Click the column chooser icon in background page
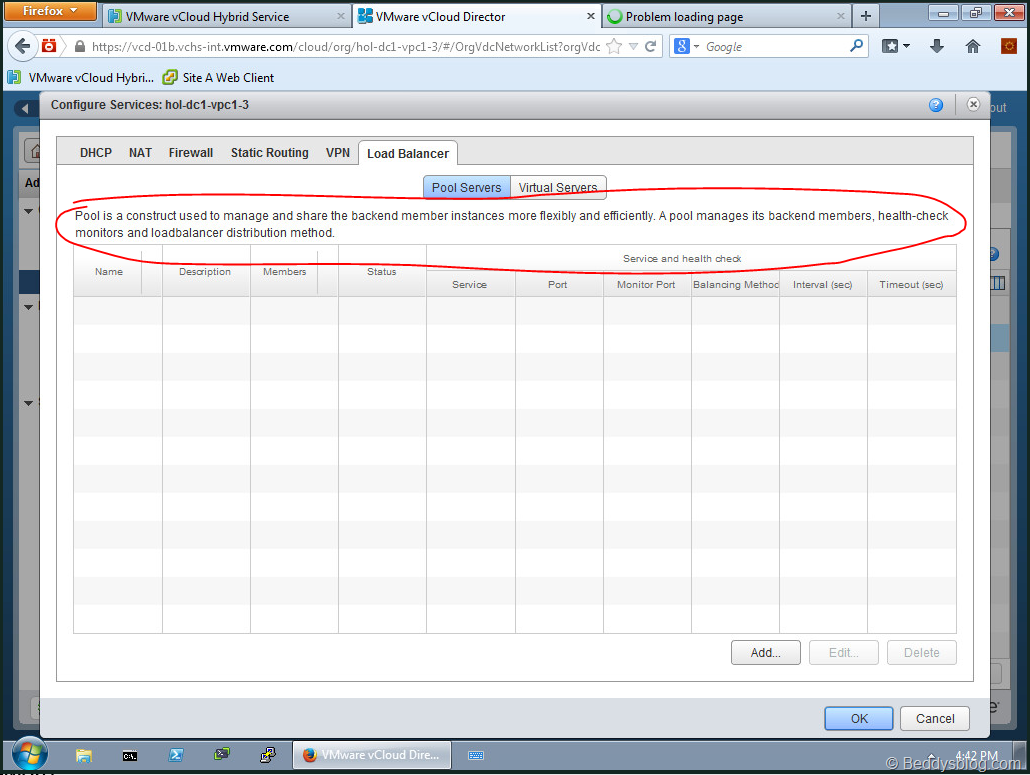 click(997, 283)
